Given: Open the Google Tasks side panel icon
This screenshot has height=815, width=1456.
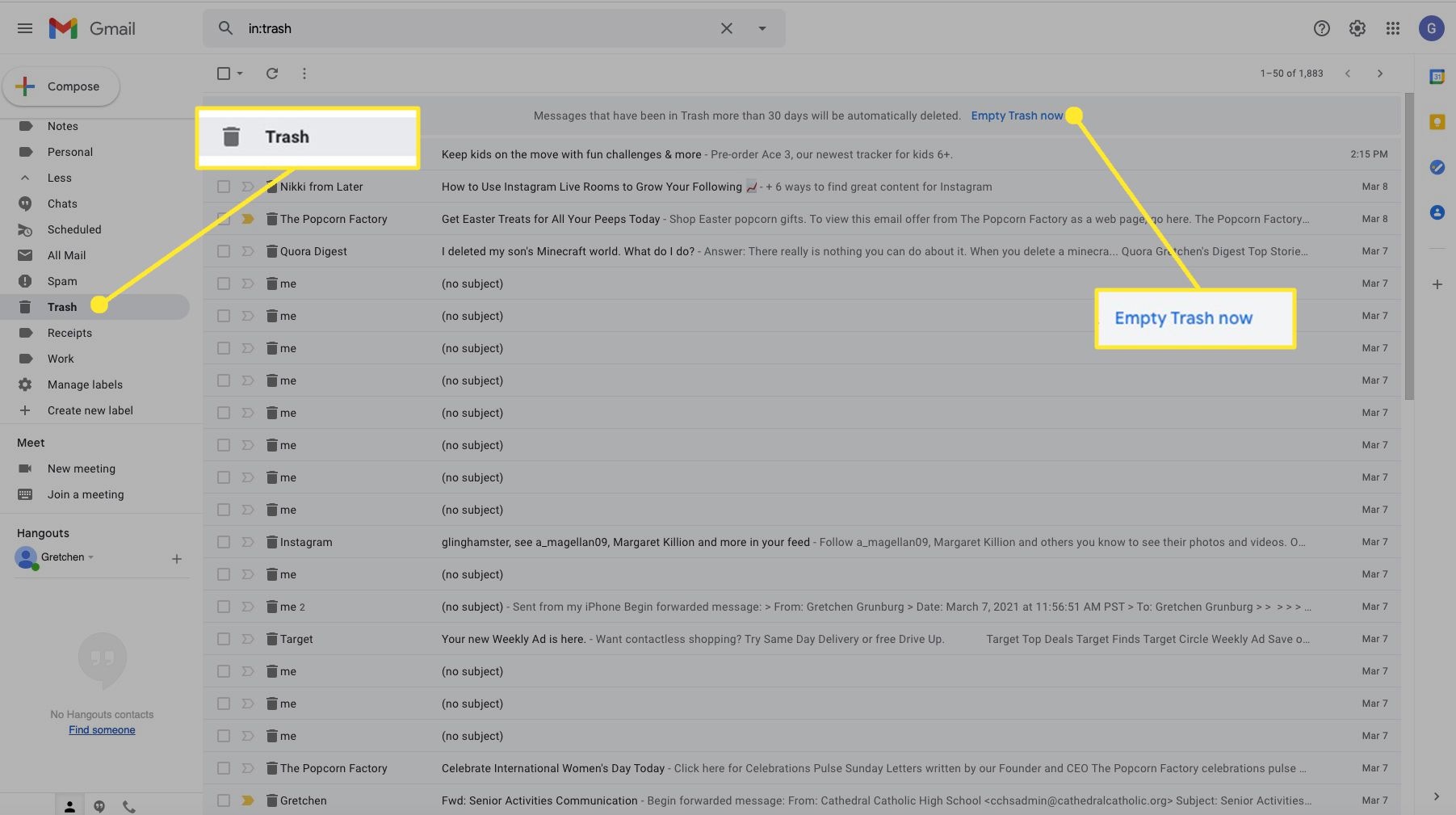Looking at the screenshot, I should click(1437, 167).
